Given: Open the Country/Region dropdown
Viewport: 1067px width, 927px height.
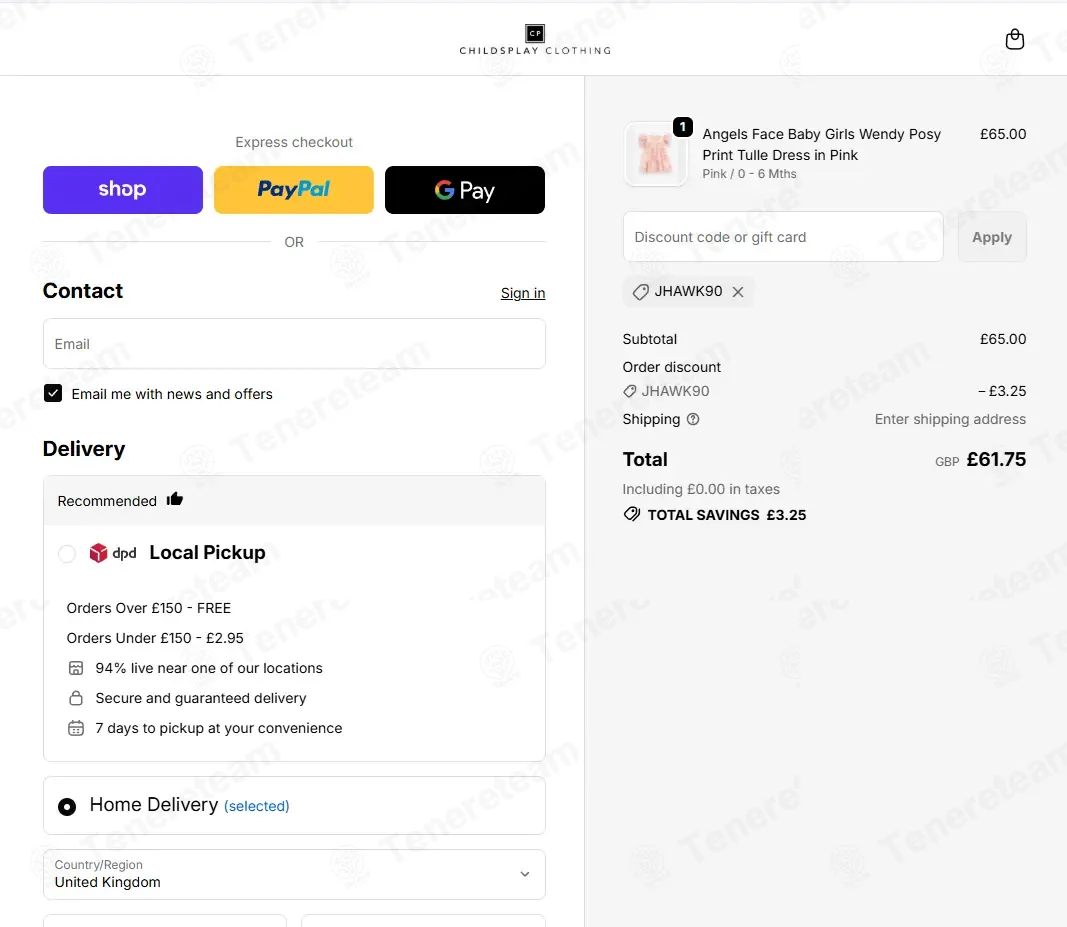Looking at the screenshot, I should pyautogui.click(x=294, y=874).
